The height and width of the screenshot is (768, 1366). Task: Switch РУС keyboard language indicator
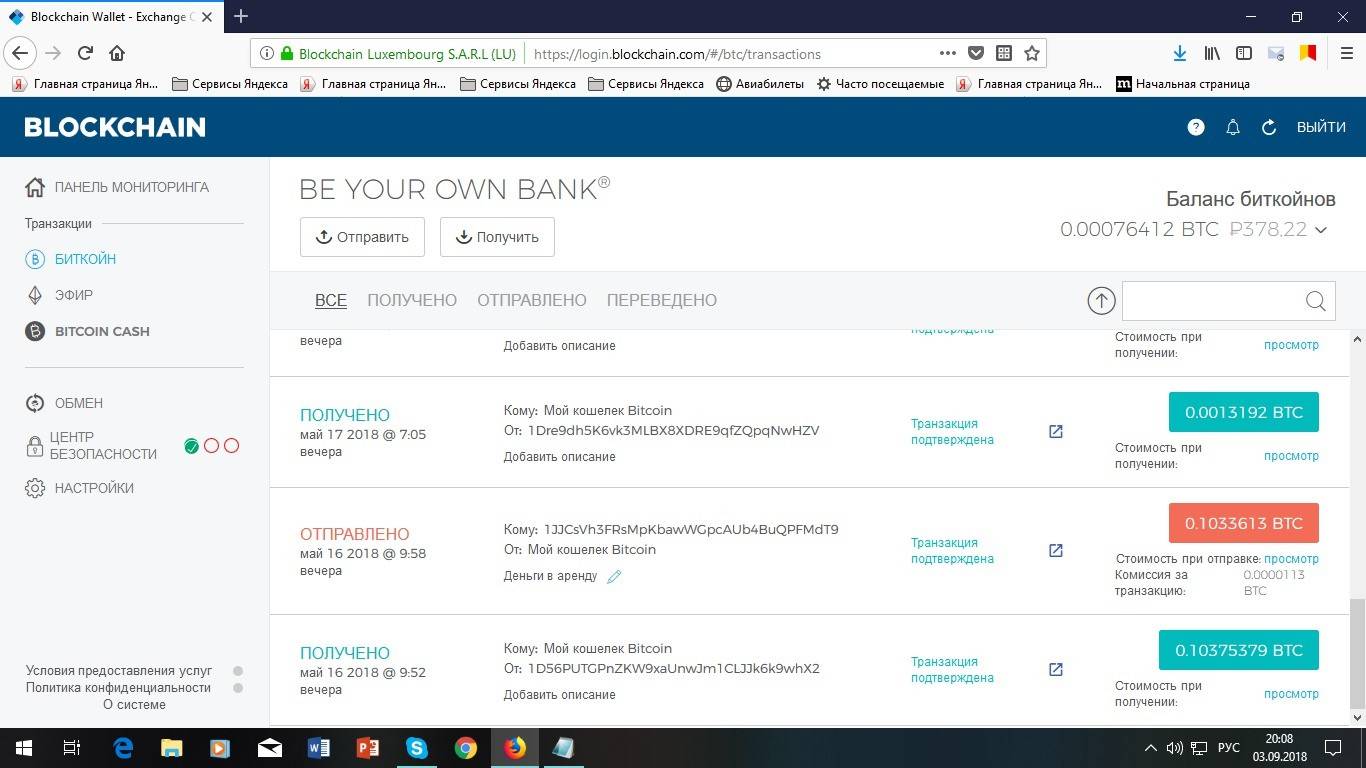click(1229, 747)
